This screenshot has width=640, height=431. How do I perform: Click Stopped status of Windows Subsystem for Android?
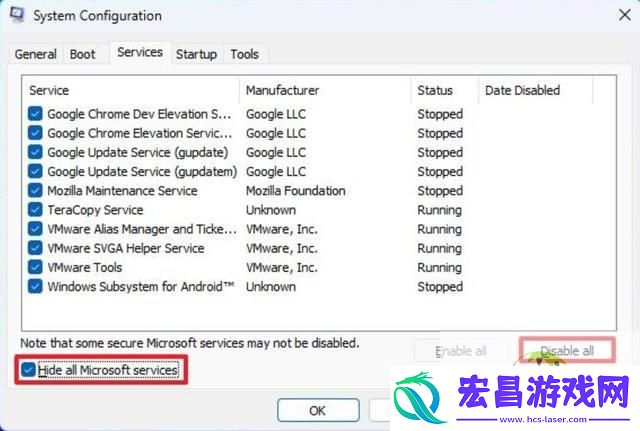(440, 287)
